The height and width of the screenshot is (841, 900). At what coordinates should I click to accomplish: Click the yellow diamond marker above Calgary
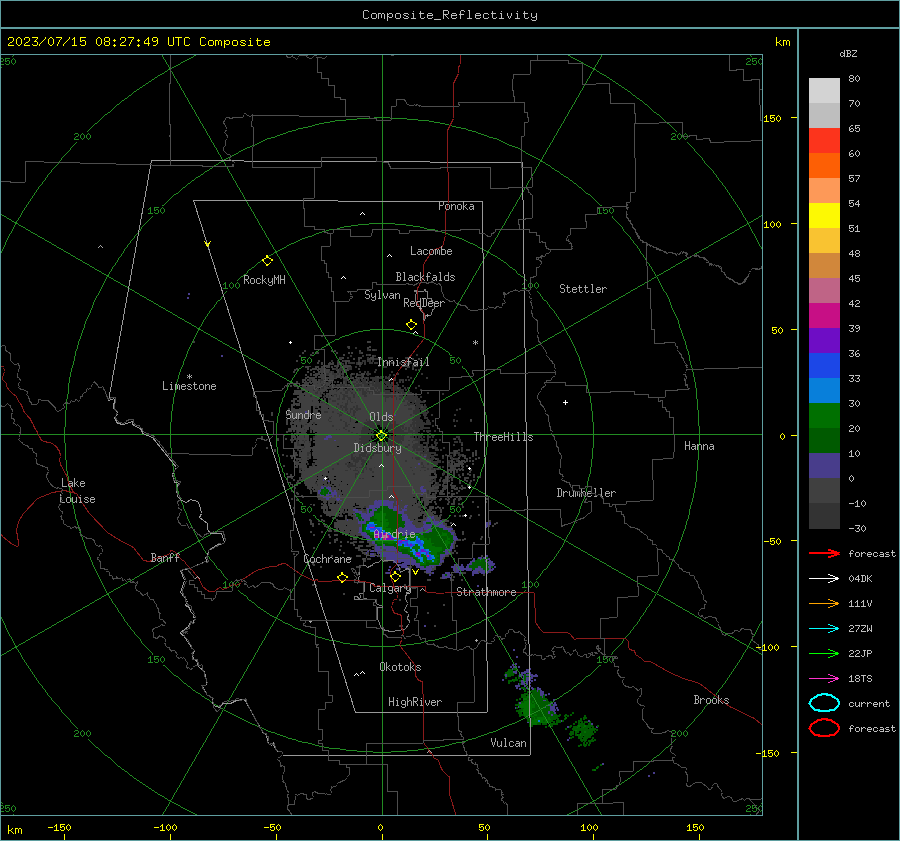[x=395, y=576]
